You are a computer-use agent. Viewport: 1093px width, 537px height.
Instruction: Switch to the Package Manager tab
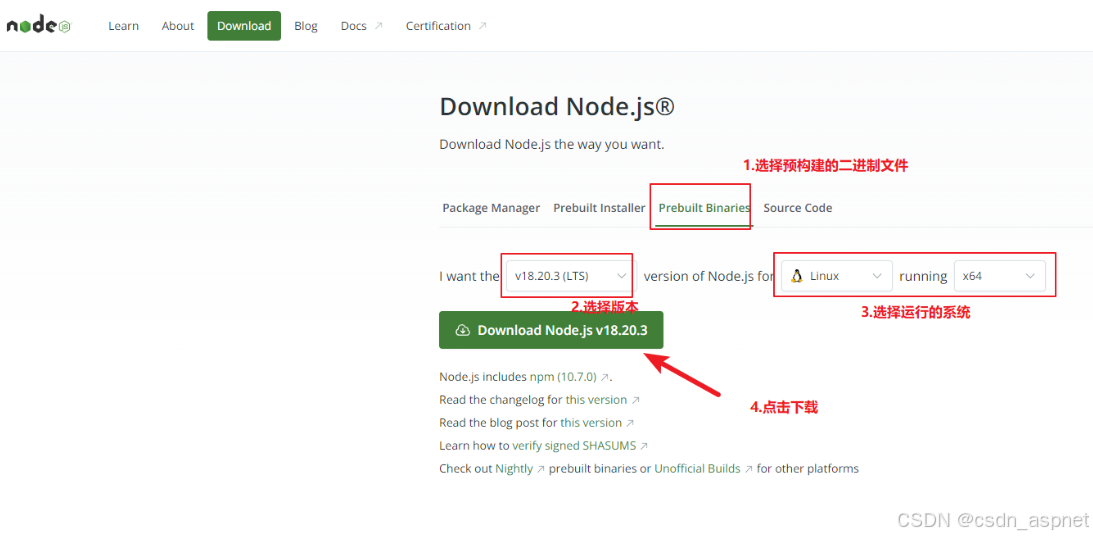tap(491, 208)
